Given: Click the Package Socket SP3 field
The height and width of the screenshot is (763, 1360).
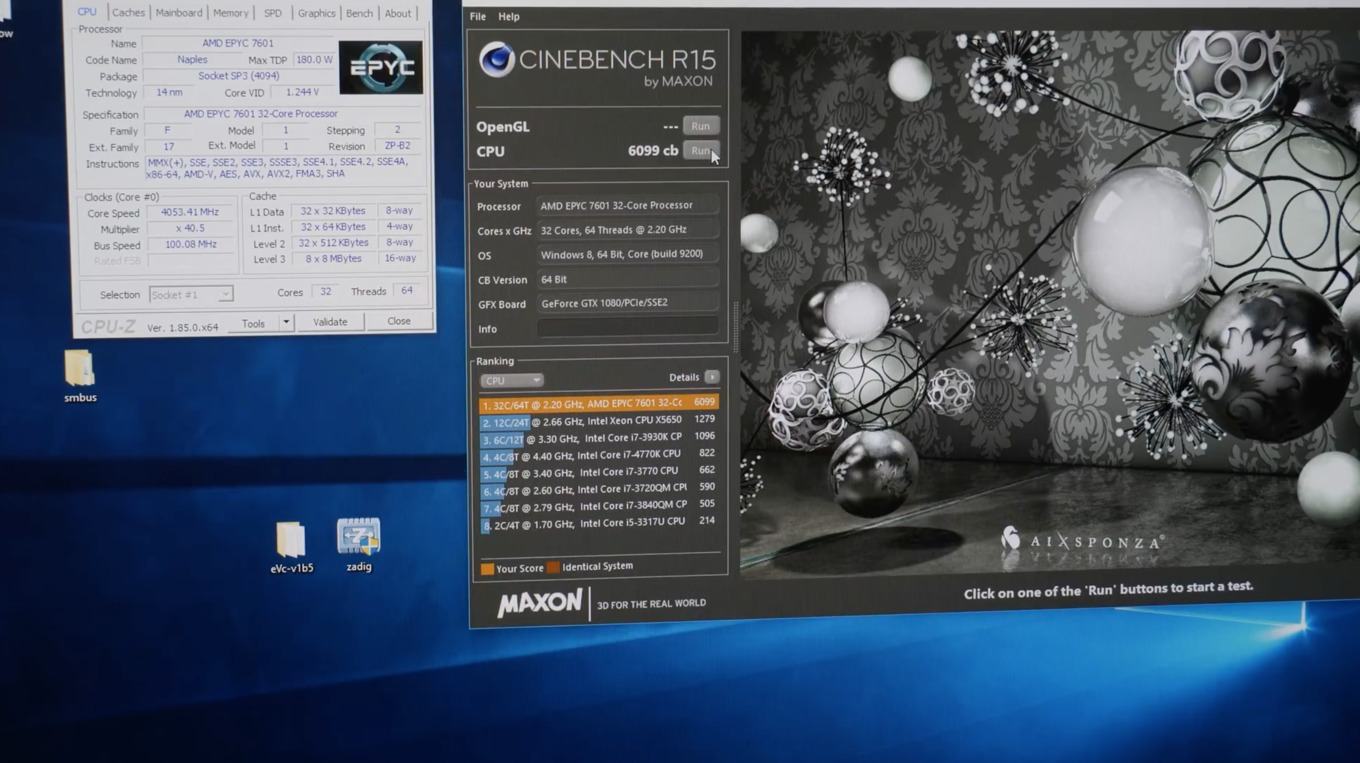Looking at the screenshot, I should pos(237,76).
